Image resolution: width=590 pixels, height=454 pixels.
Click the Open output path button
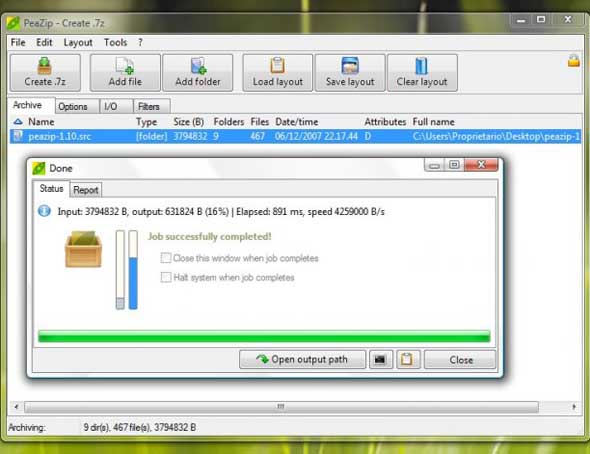coord(302,360)
